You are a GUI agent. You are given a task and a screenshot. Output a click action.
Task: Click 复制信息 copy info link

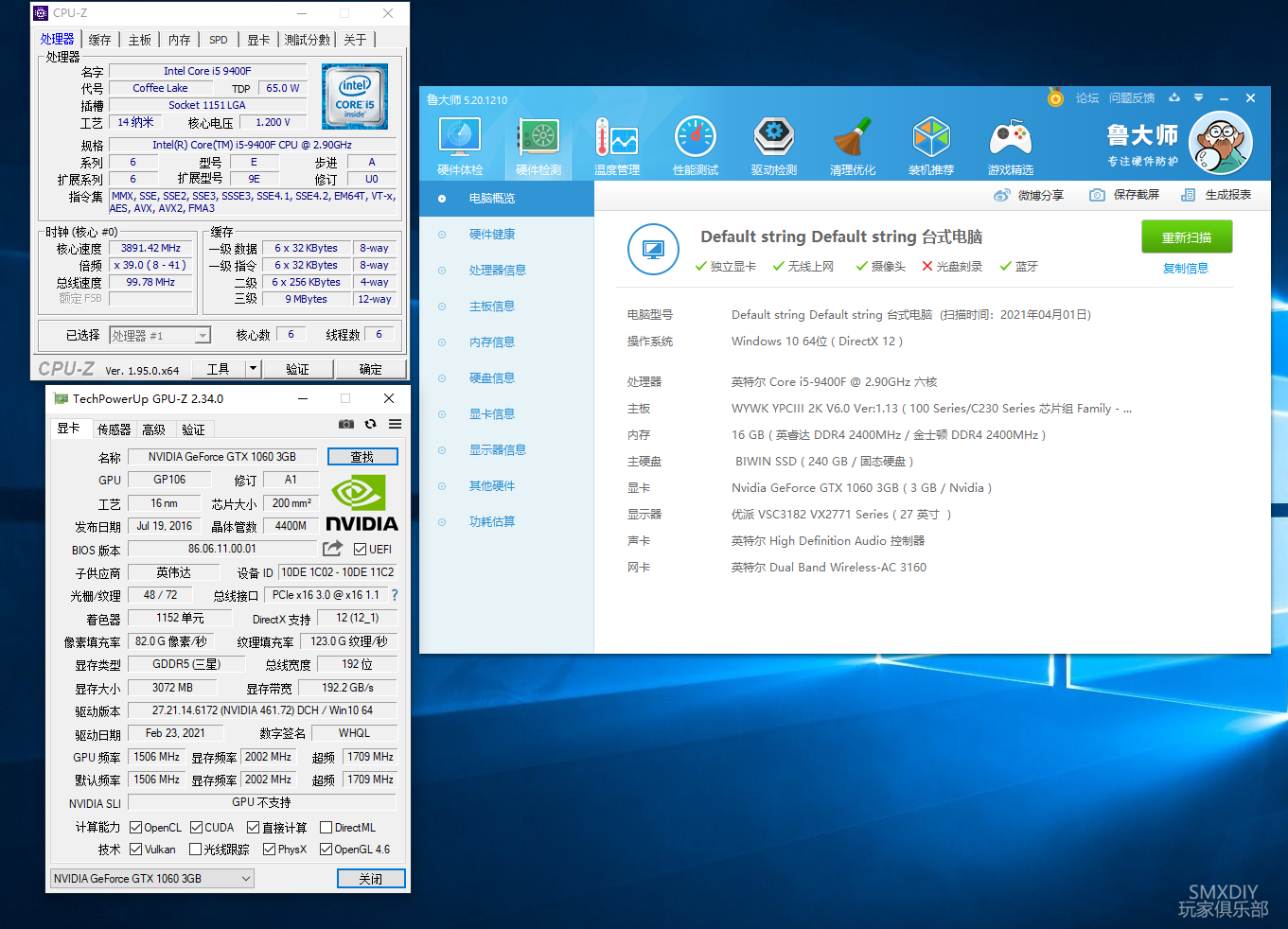1186,269
